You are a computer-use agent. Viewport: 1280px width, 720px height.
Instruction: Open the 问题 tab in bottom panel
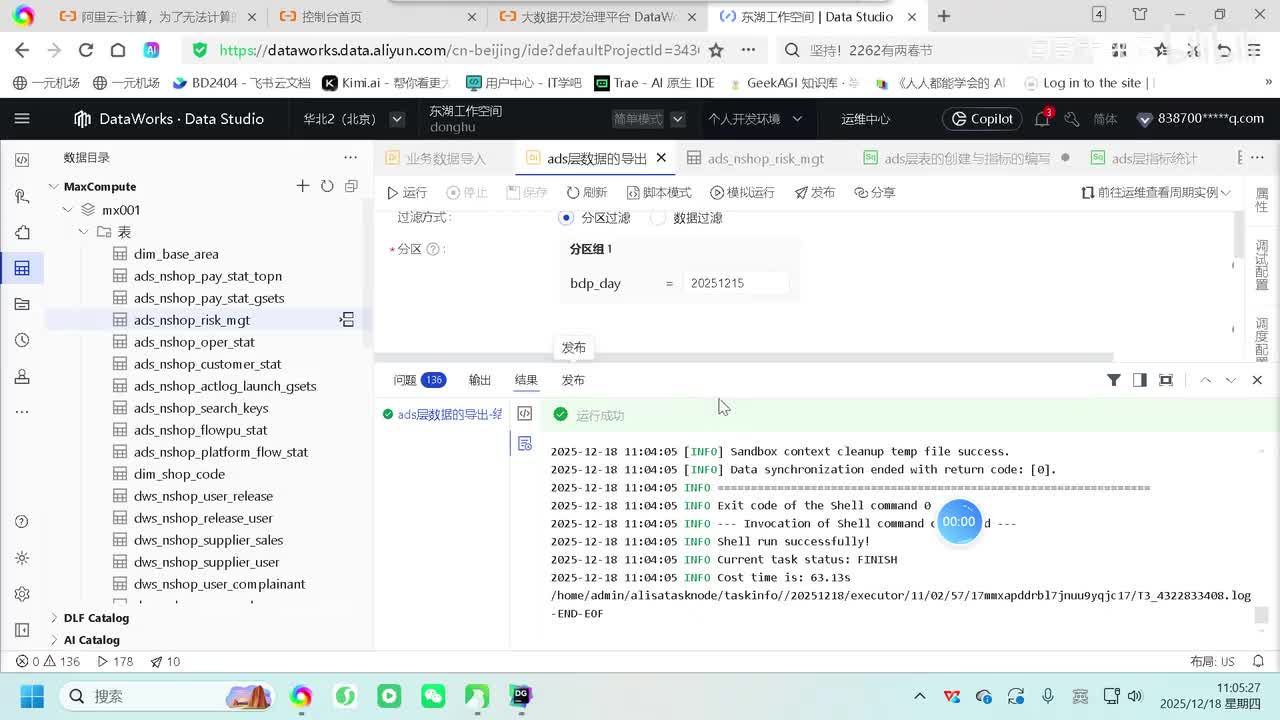coord(419,380)
